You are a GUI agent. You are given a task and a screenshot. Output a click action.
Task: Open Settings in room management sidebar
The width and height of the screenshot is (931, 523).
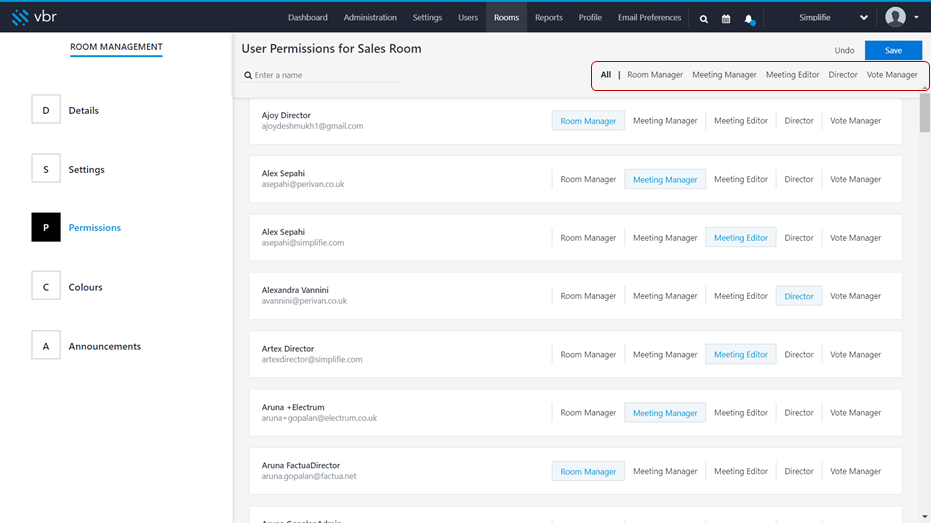pyautogui.click(x=87, y=169)
